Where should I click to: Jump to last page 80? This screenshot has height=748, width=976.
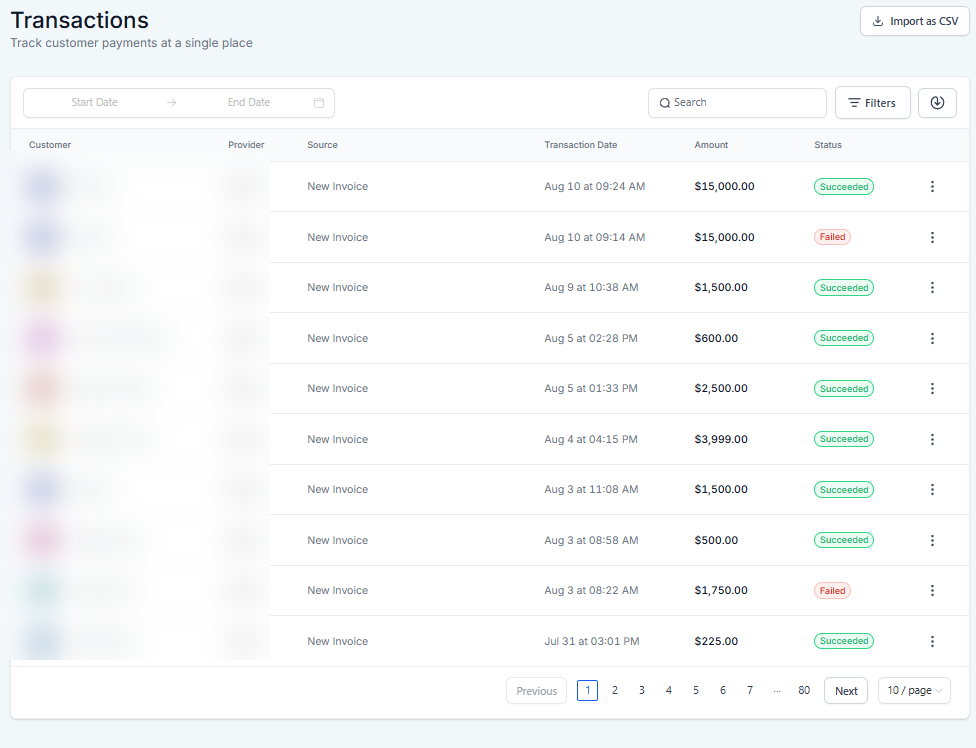click(804, 690)
